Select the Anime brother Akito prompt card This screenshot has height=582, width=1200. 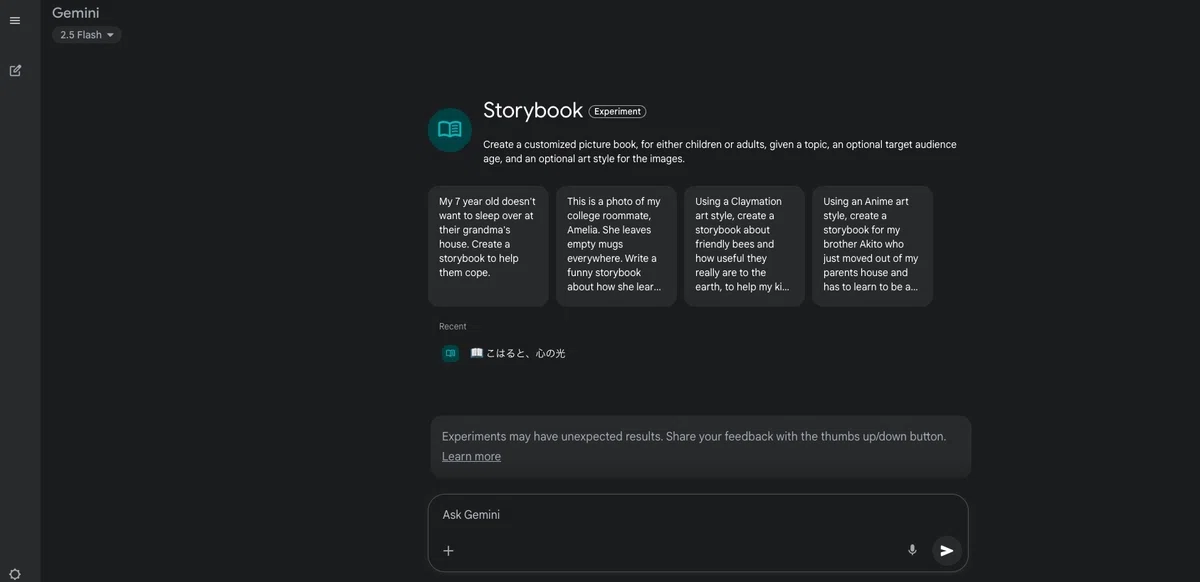[x=872, y=246]
